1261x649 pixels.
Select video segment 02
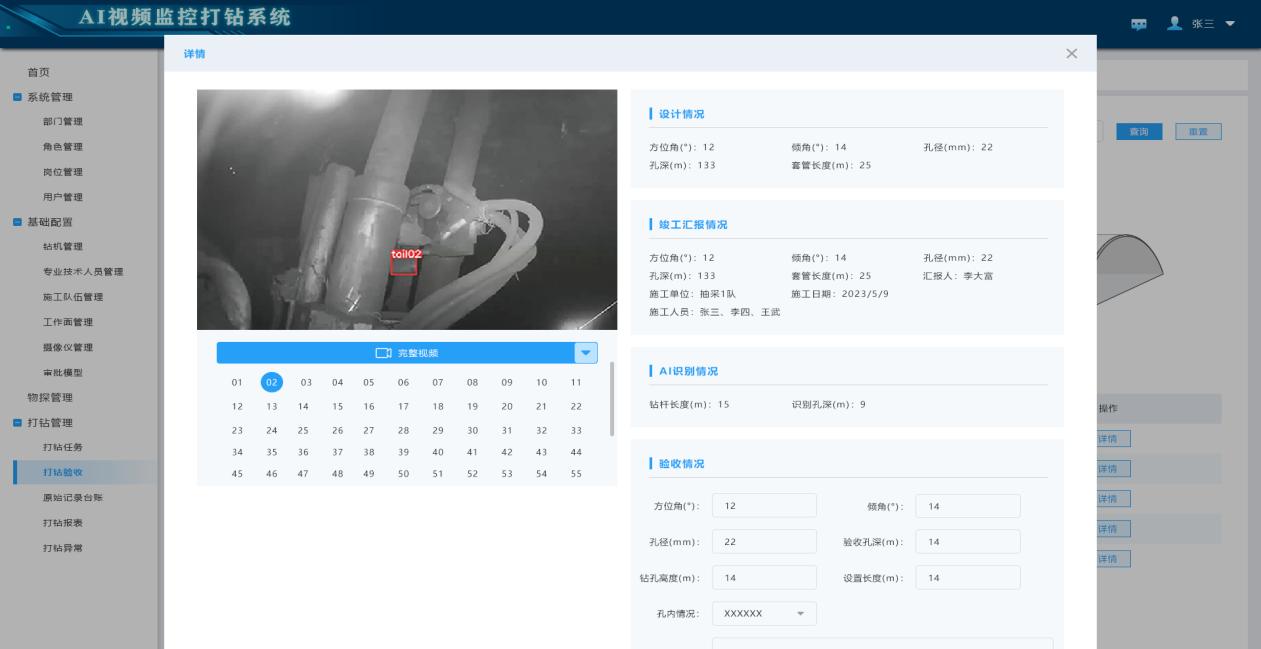click(x=271, y=382)
